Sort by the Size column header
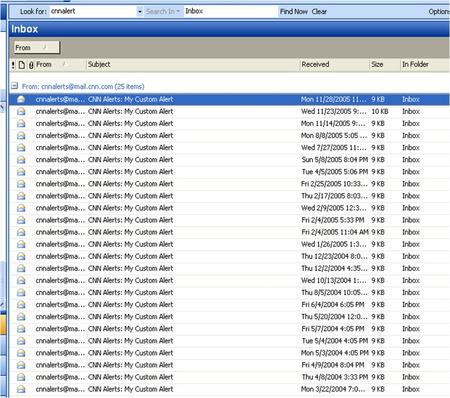Image resolution: width=450 pixels, height=398 pixels. point(385,65)
